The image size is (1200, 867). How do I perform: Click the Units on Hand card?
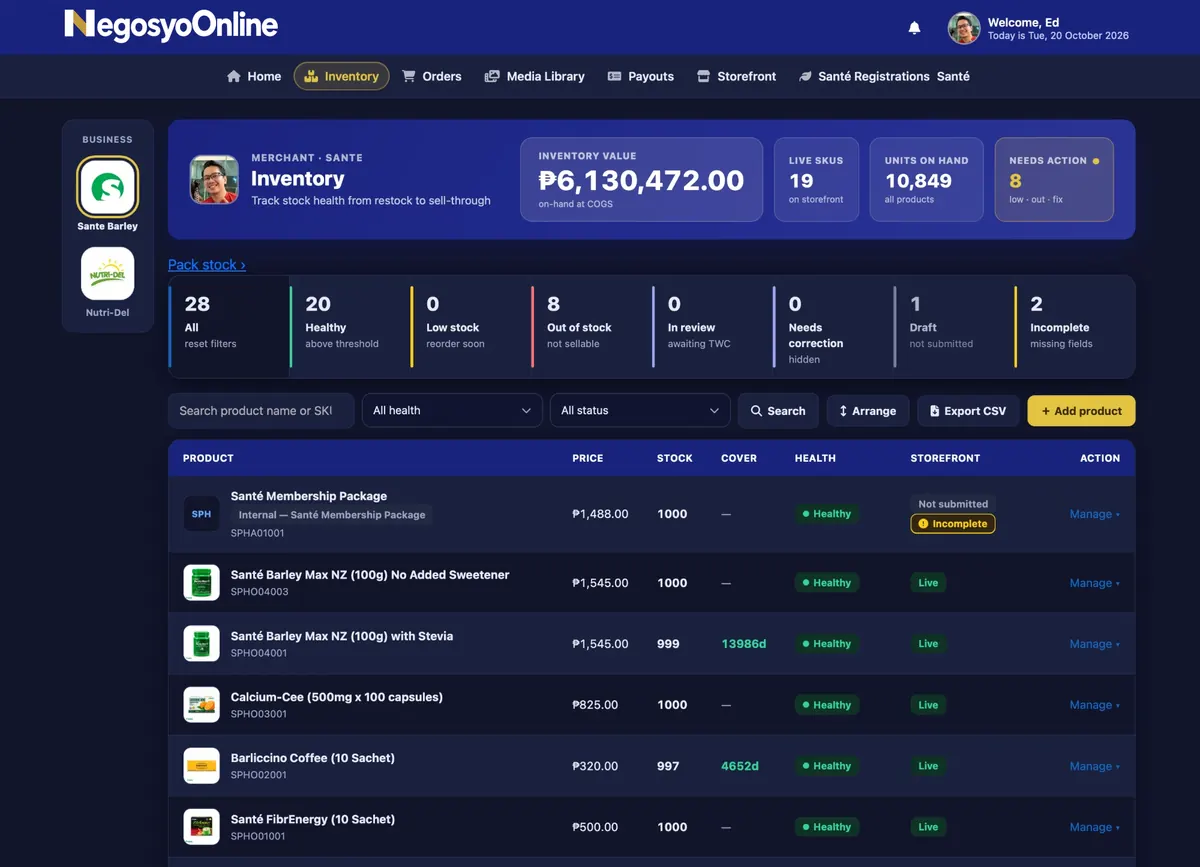coord(926,179)
